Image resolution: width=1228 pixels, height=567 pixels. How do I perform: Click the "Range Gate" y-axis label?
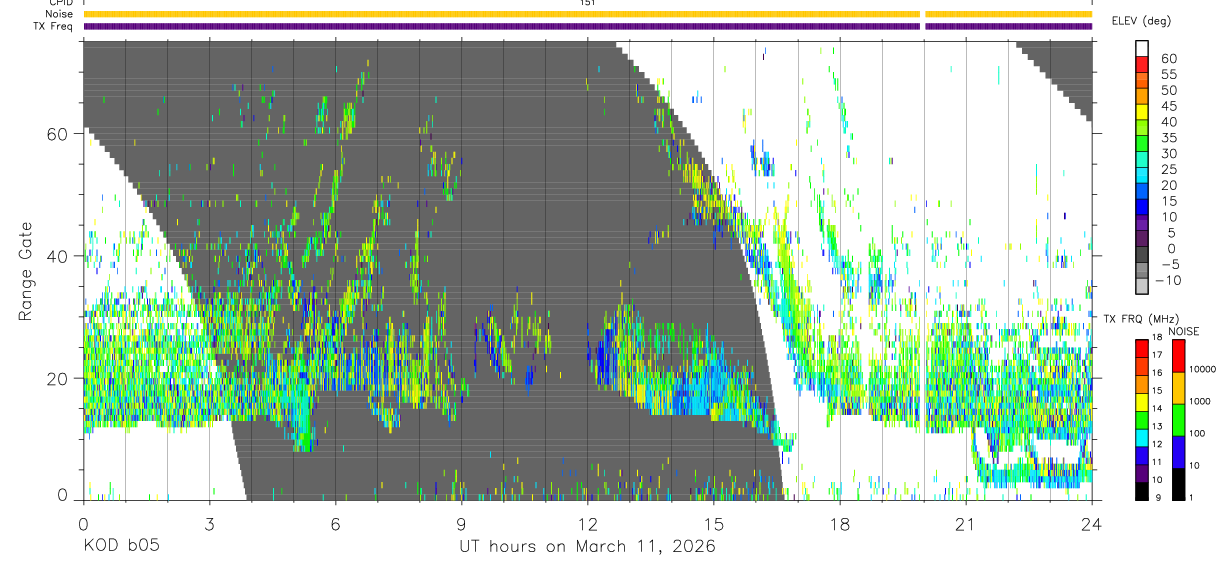27,270
